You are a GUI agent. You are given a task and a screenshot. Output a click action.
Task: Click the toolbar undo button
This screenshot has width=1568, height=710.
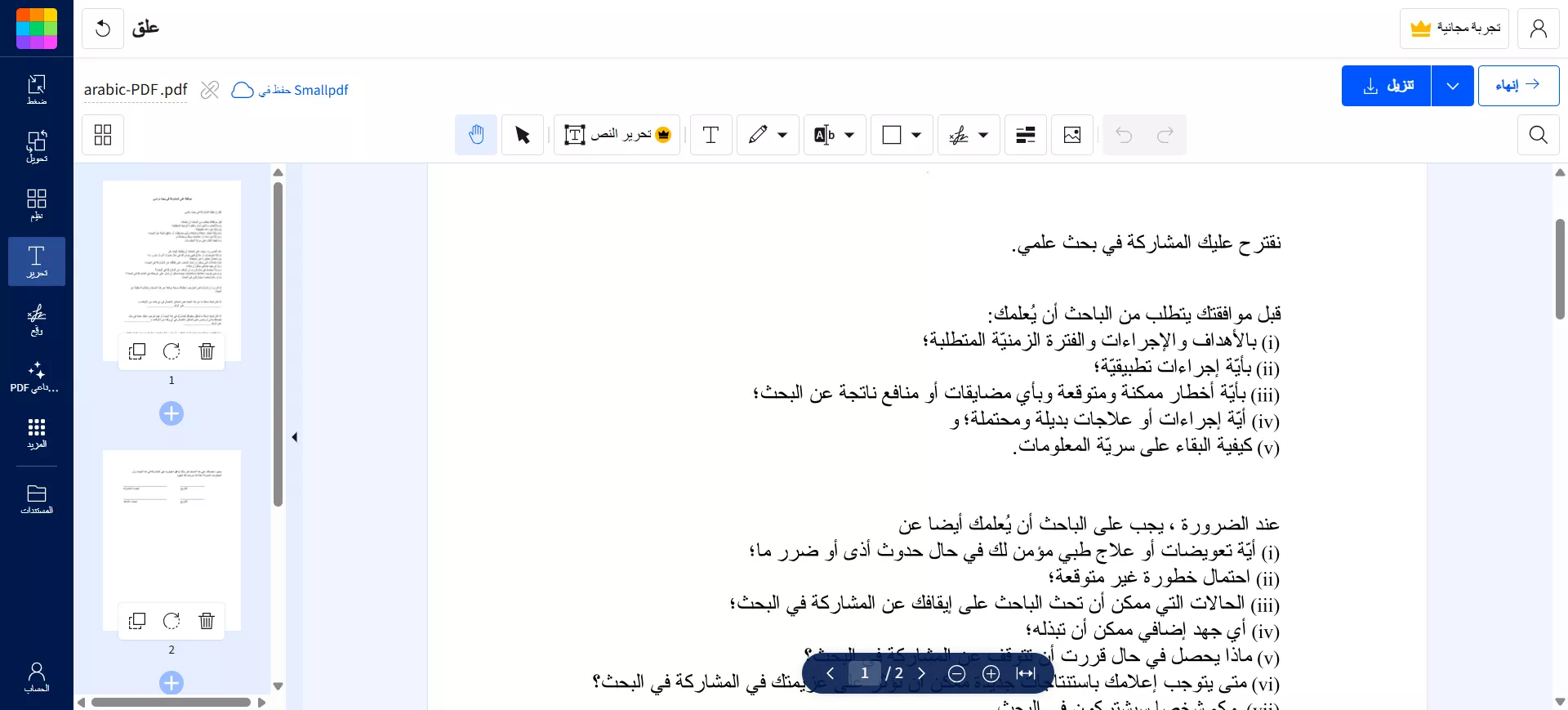pyautogui.click(x=1124, y=135)
